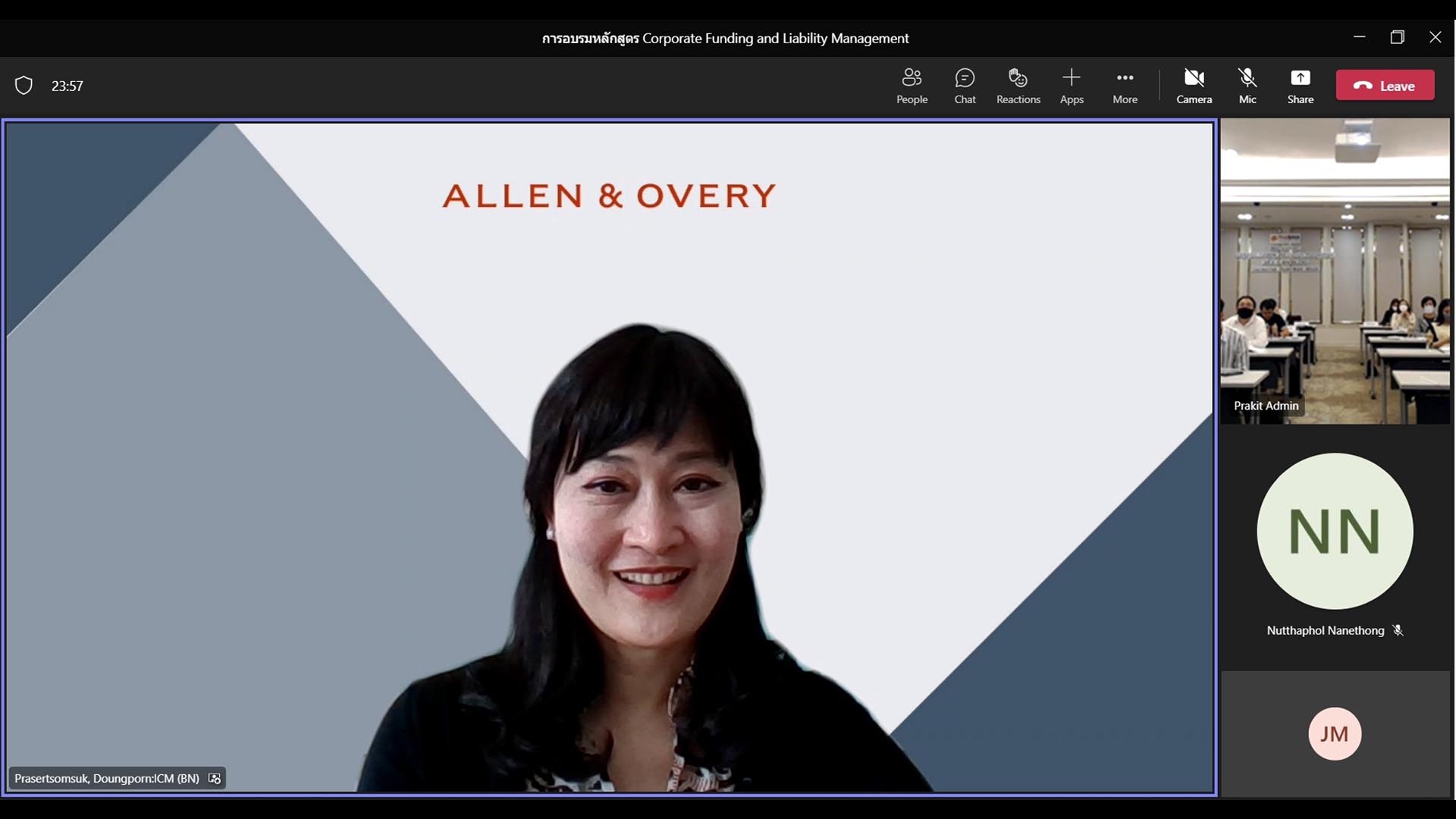The width and height of the screenshot is (1456, 819).
Task: Open the Reactions menu
Action: click(1018, 86)
